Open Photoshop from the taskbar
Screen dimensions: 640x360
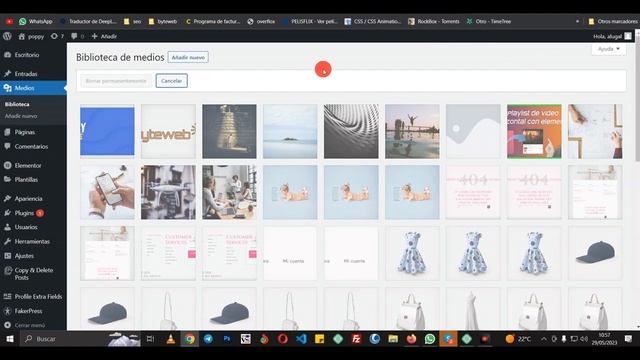pos(227,339)
